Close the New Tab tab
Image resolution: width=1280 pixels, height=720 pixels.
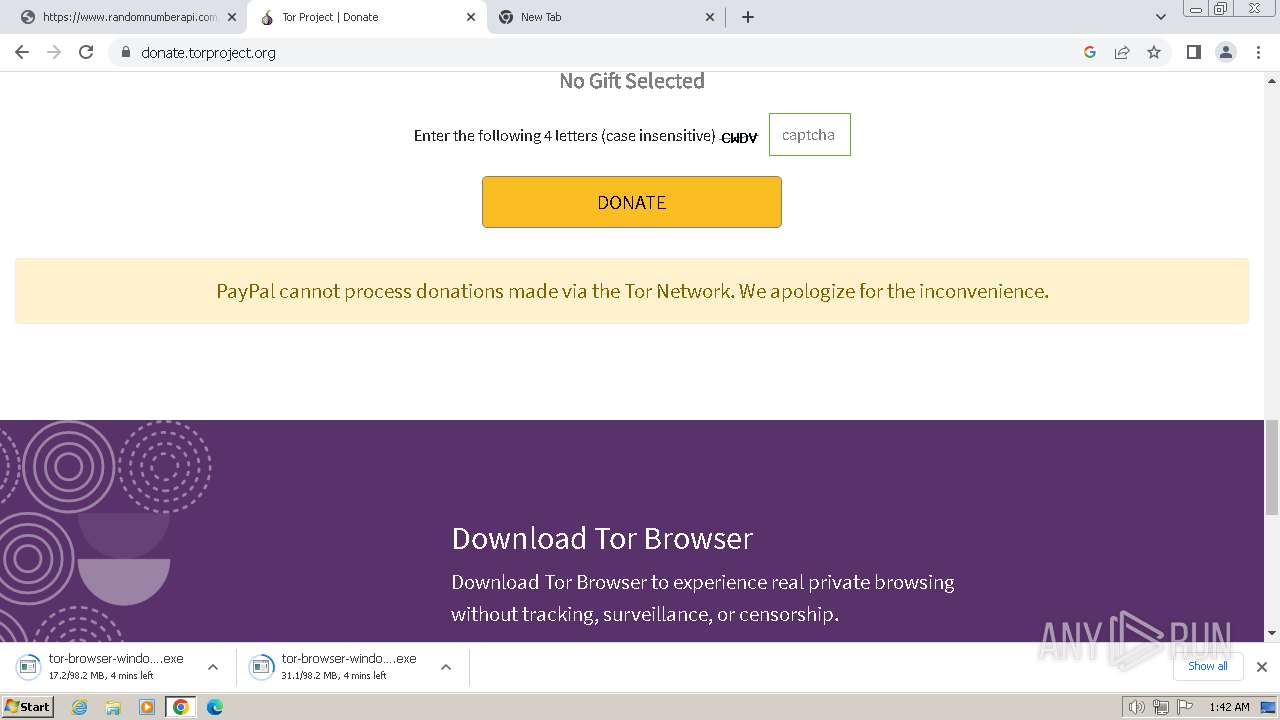click(710, 17)
